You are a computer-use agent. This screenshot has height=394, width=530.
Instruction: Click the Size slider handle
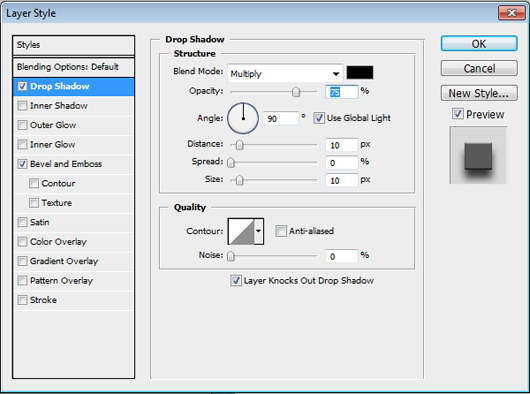pyautogui.click(x=239, y=180)
